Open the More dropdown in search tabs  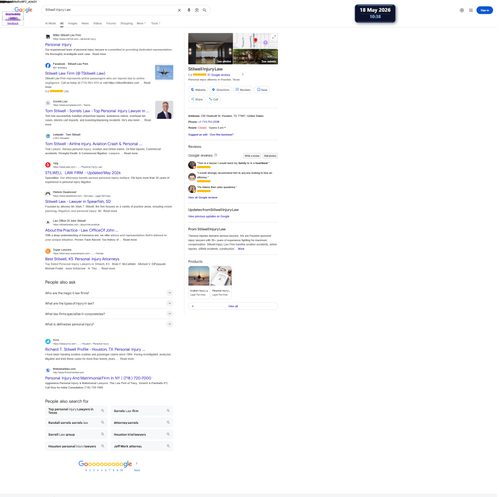(142, 24)
